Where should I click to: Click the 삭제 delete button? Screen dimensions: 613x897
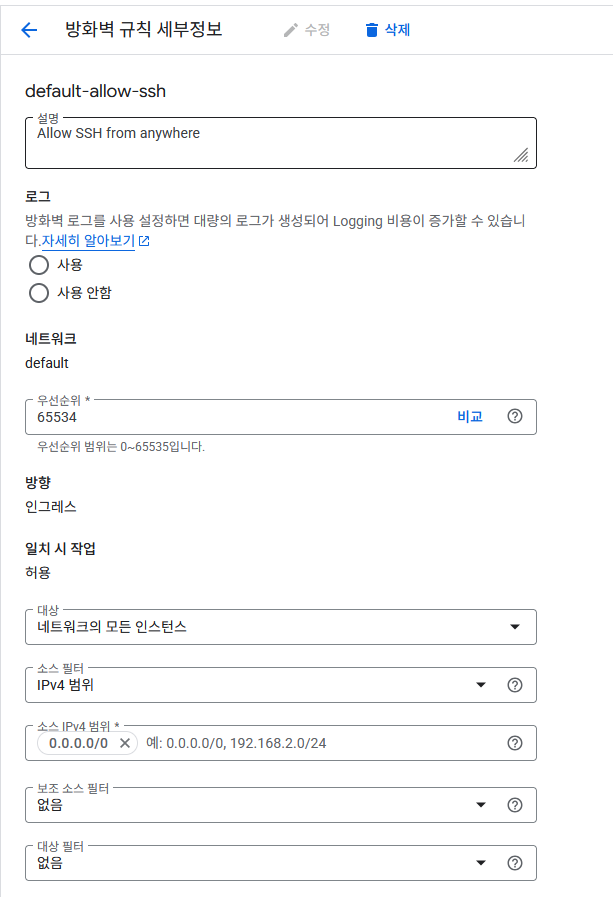tap(388, 30)
